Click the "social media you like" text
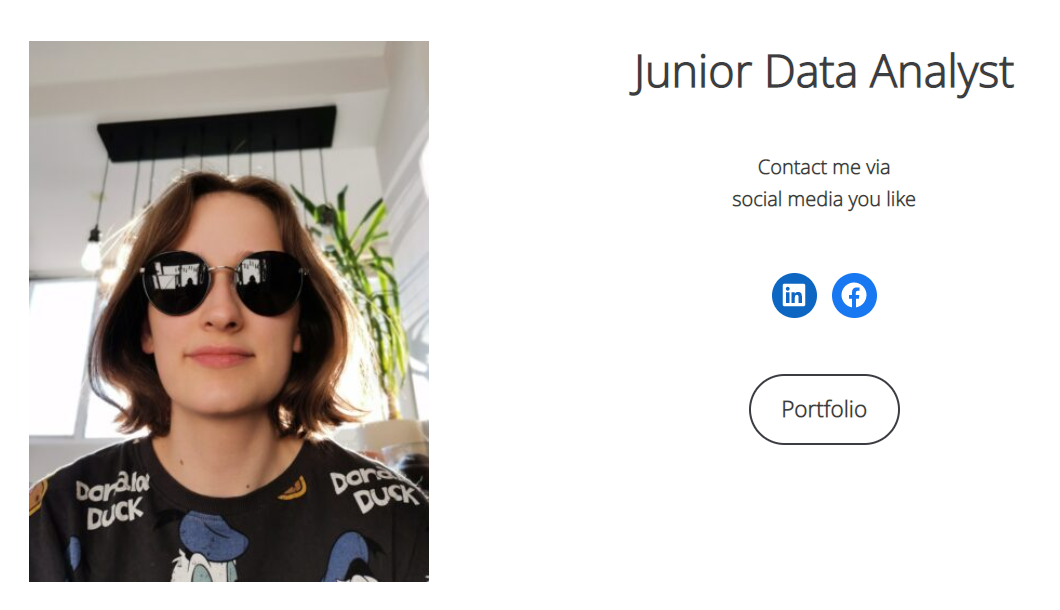 click(824, 199)
